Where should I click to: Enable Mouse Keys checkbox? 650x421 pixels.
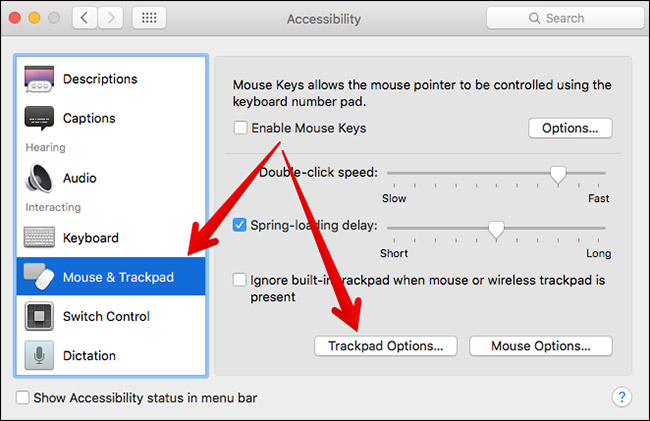[x=240, y=128]
